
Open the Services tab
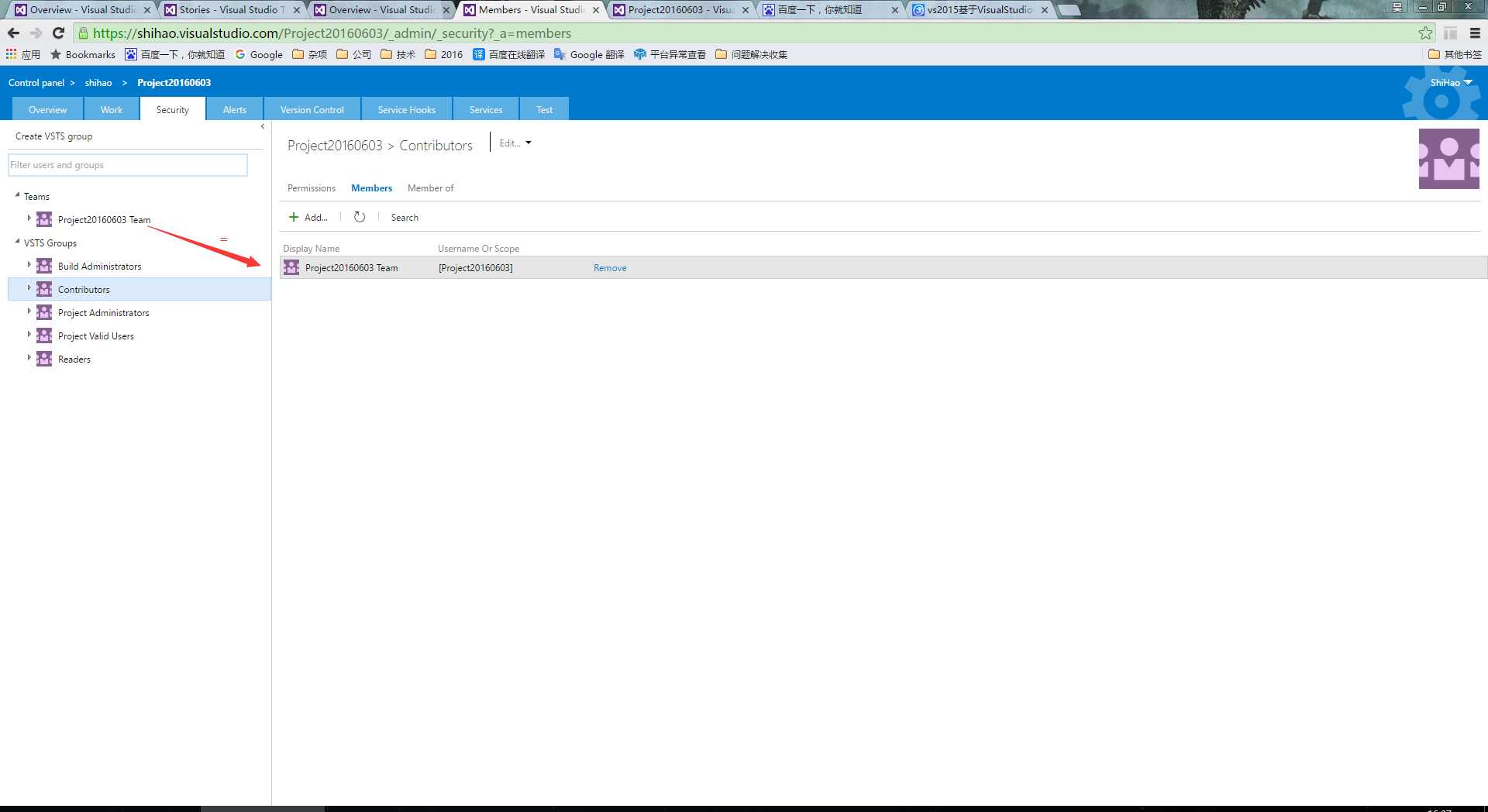coord(486,109)
